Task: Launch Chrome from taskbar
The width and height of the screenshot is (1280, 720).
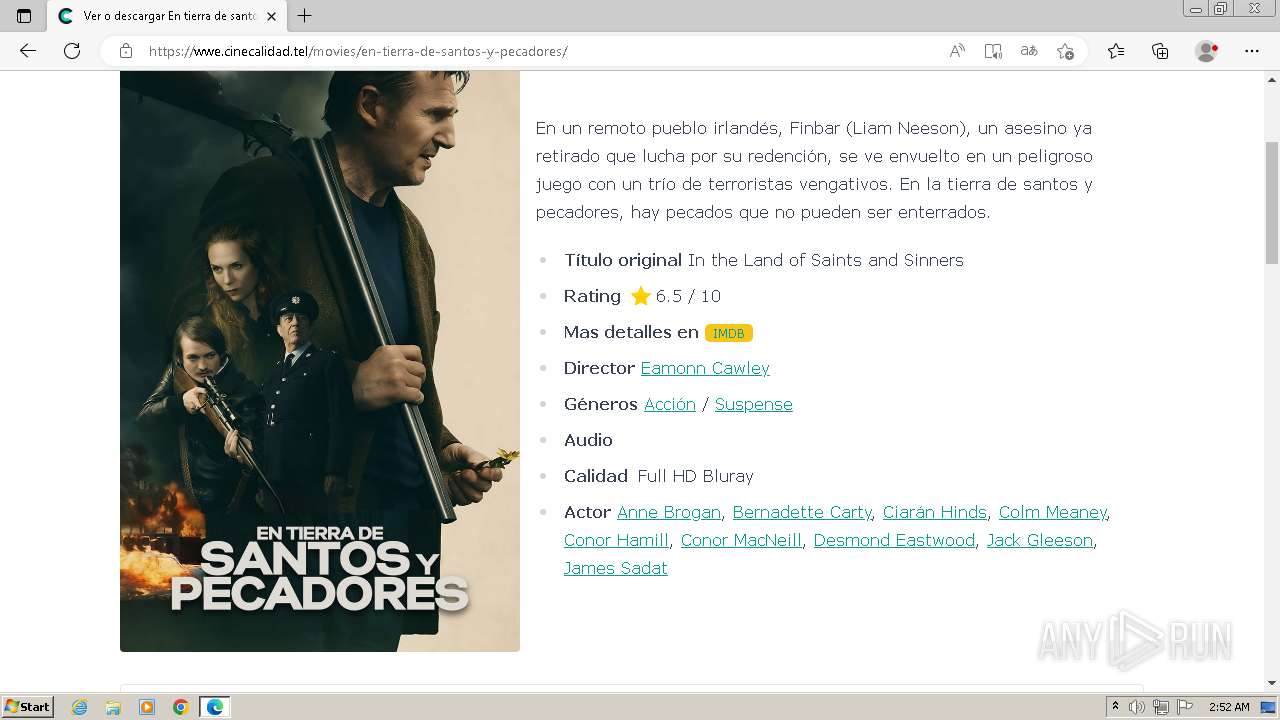Action: 181,707
